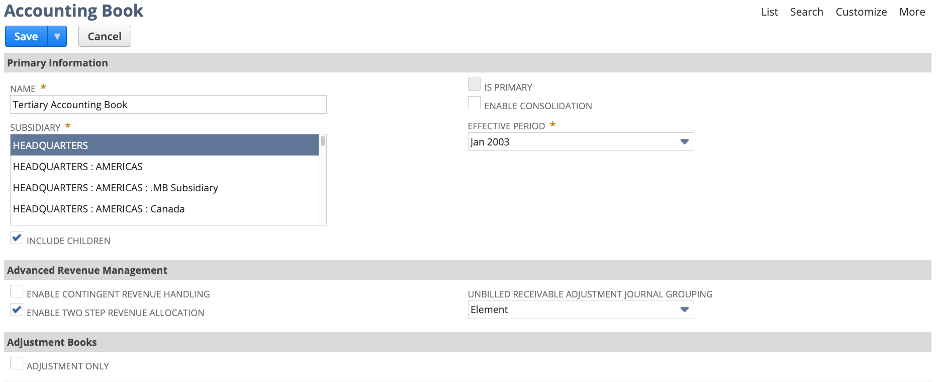
Task: Uncheck Enable Two Step Revenue Allocation
Action: 17,310
